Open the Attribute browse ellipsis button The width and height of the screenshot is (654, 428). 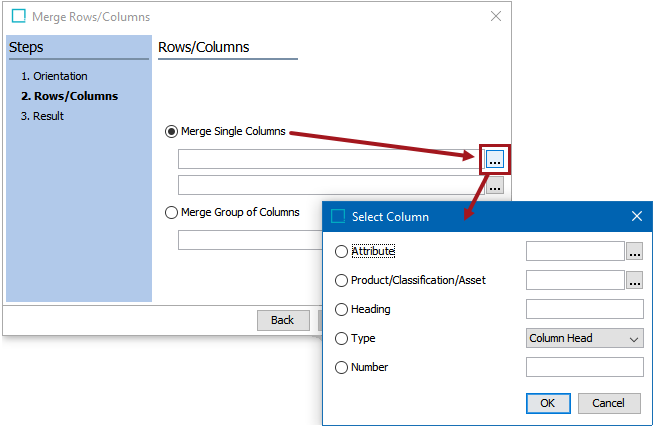pyautogui.click(x=635, y=252)
